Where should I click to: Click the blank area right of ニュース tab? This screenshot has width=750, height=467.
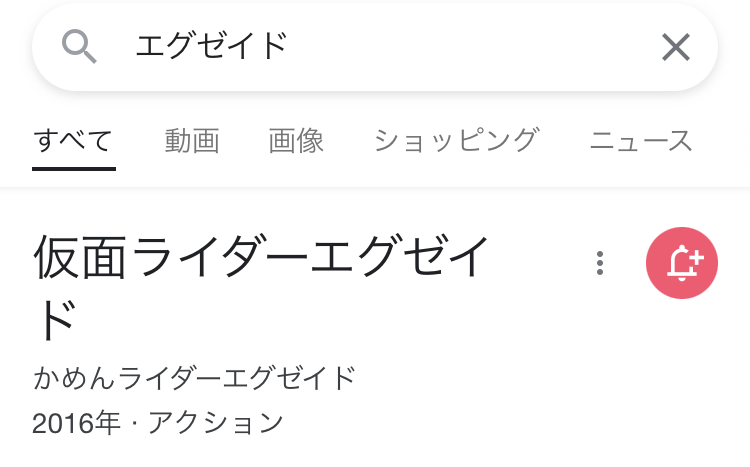coord(722,141)
